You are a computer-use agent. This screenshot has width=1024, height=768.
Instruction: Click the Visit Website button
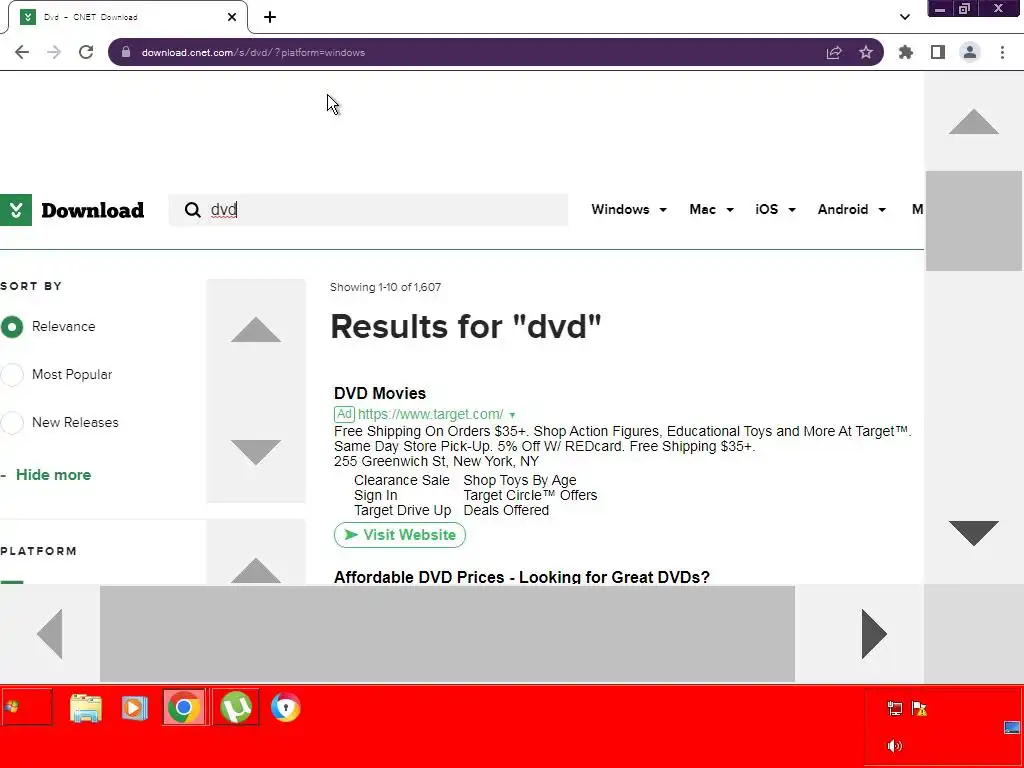pyautogui.click(x=400, y=535)
